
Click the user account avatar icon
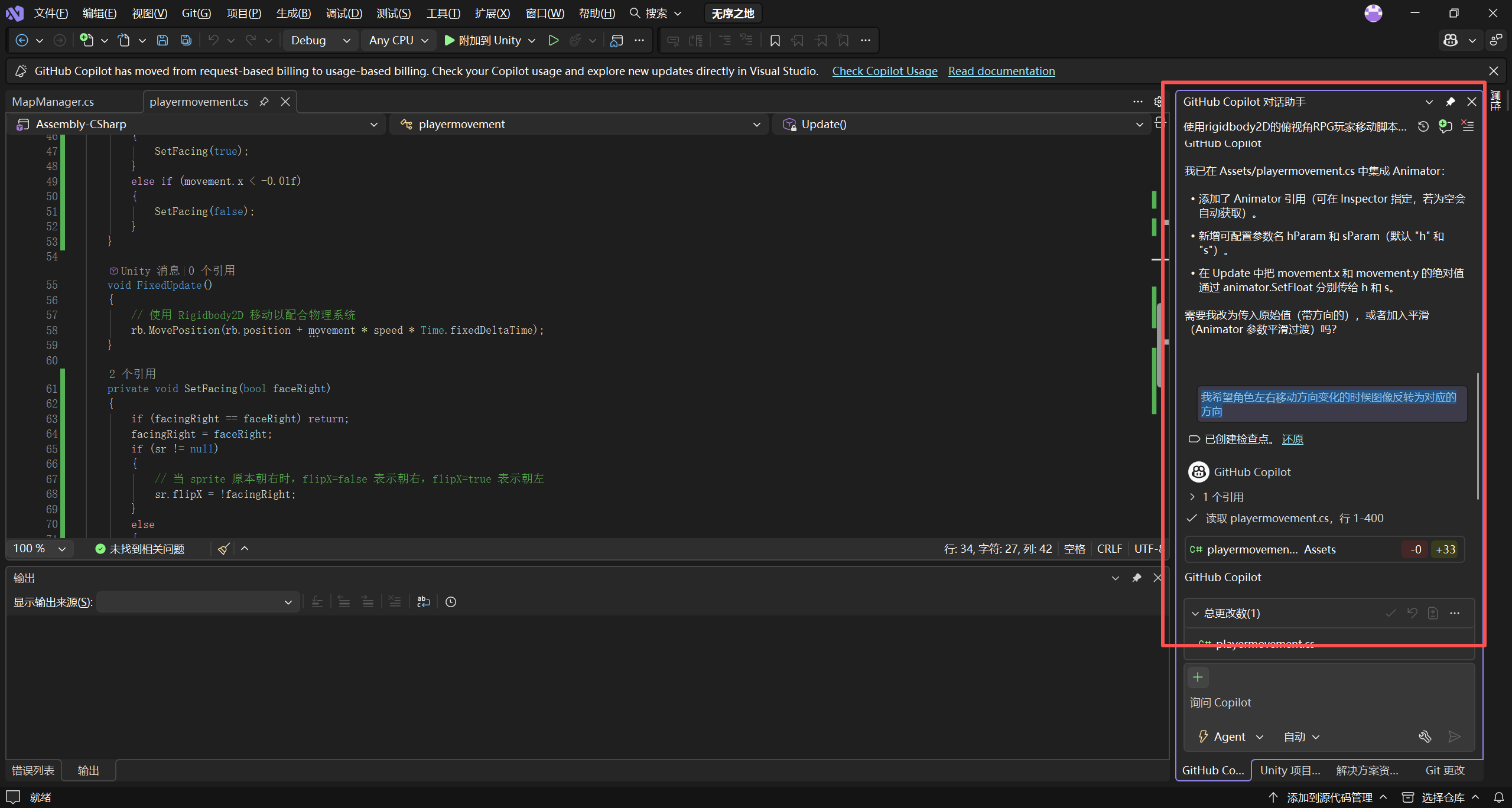point(1373,13)
